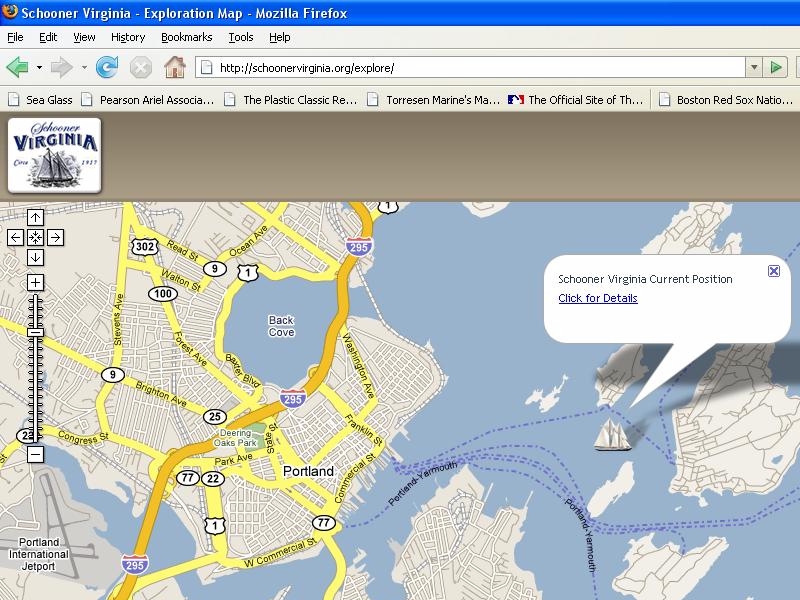Open Torresen Marine's Ma... bookmark

(x=434, y=99)
